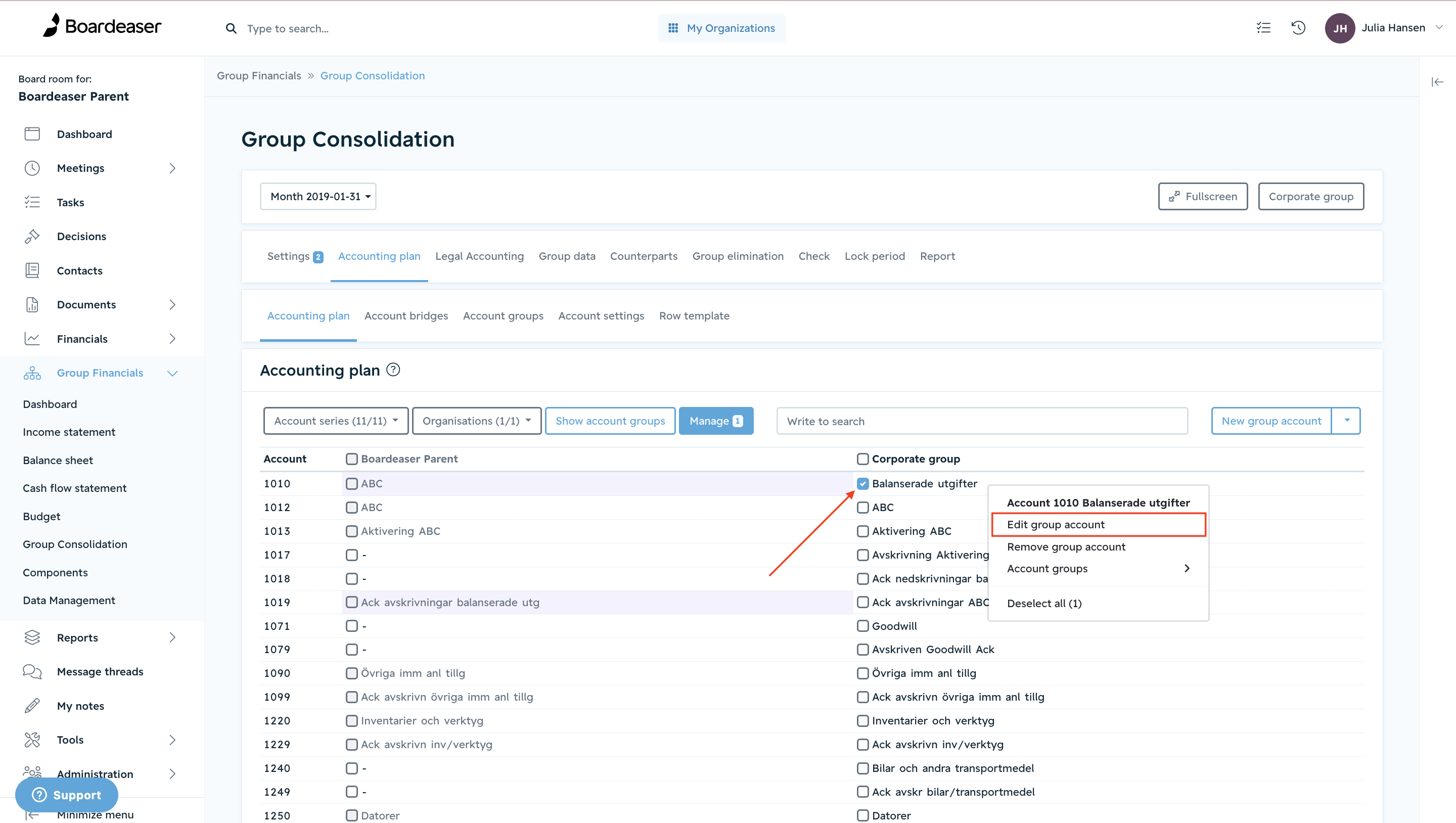1456x823 pixels.
Task: Open the task checklist icon in header
Action: point(1263,28)
